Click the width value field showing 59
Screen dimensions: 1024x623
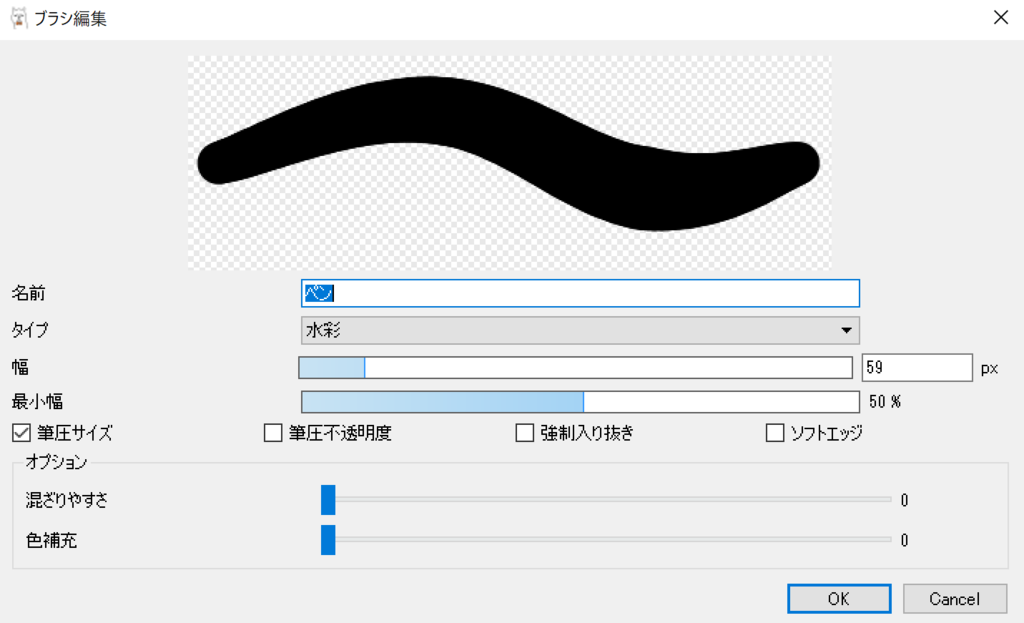(x=916, y=368)
